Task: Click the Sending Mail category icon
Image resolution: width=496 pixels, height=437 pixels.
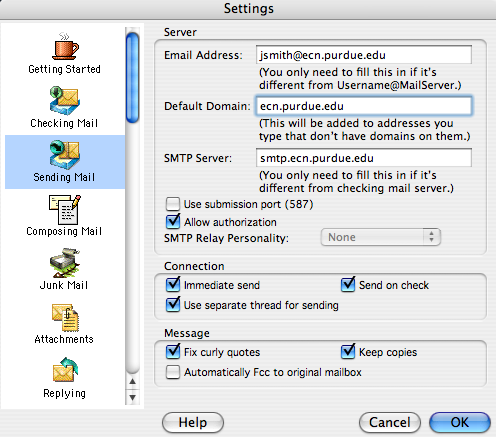Action: point(65,155)
